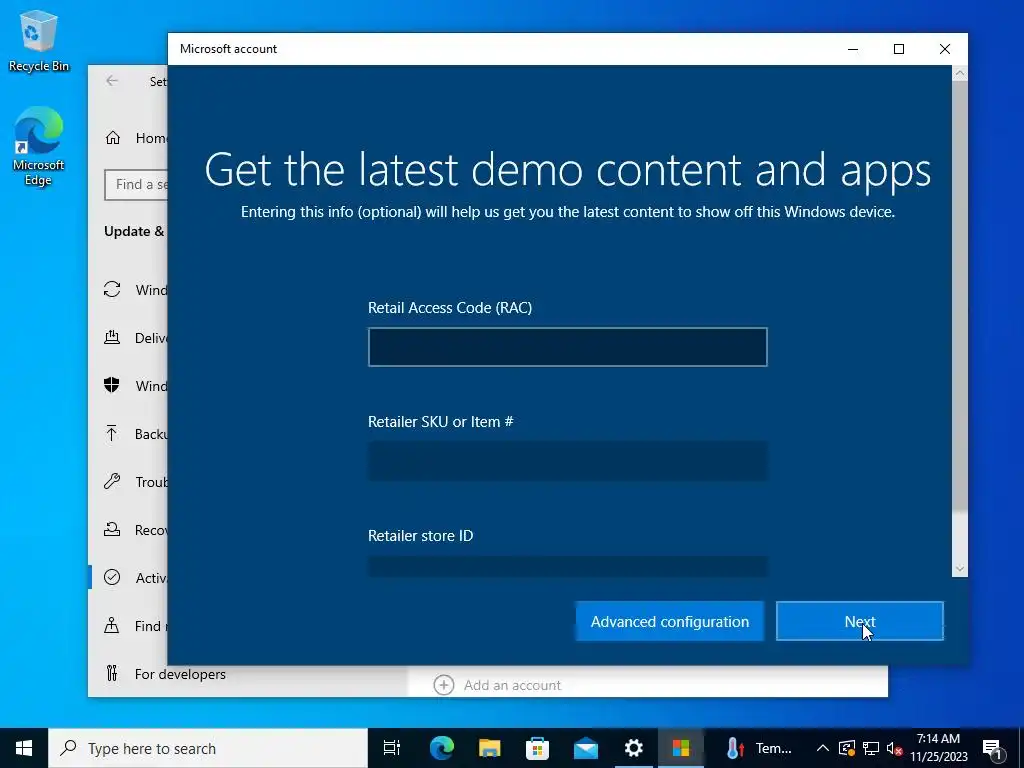
Task: Select the Recovery icon in Settings
Action: pos(112,530)
